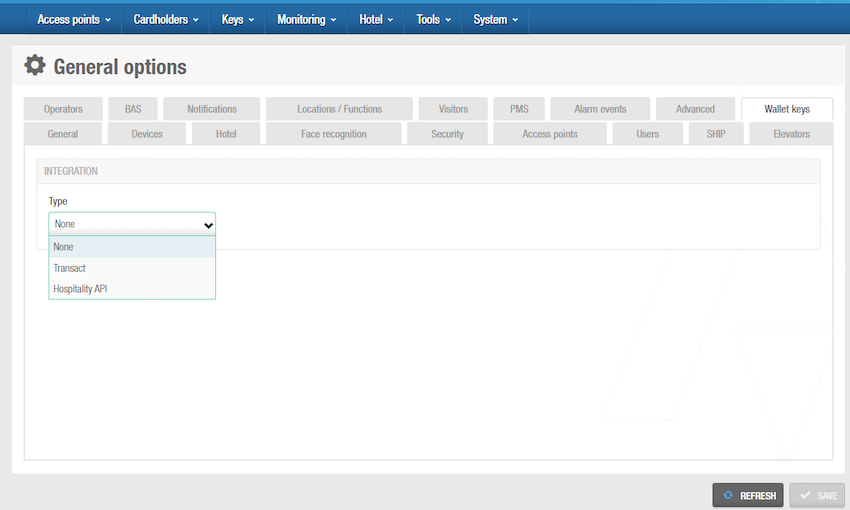Open the Hotel menu in navbar

click(x=376, y=19)
